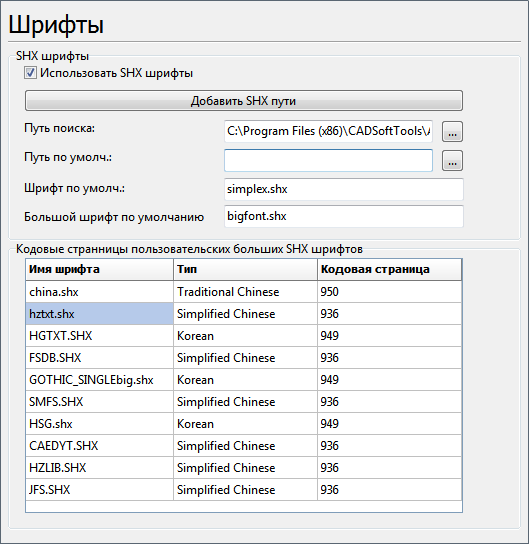Select the HZLIB.SHX font name

[x=99, y=468]
